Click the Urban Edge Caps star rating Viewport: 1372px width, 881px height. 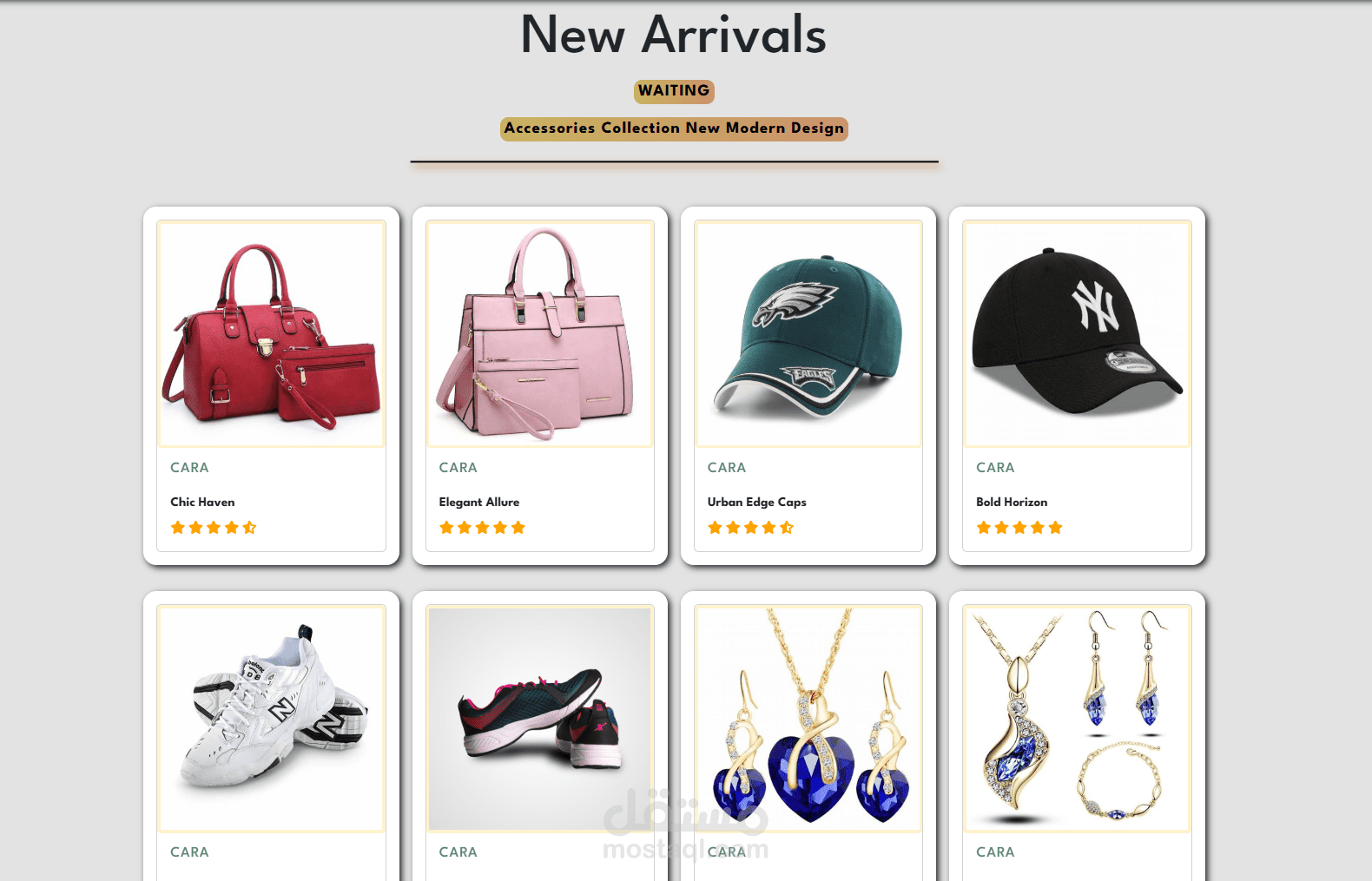[751, 528]
